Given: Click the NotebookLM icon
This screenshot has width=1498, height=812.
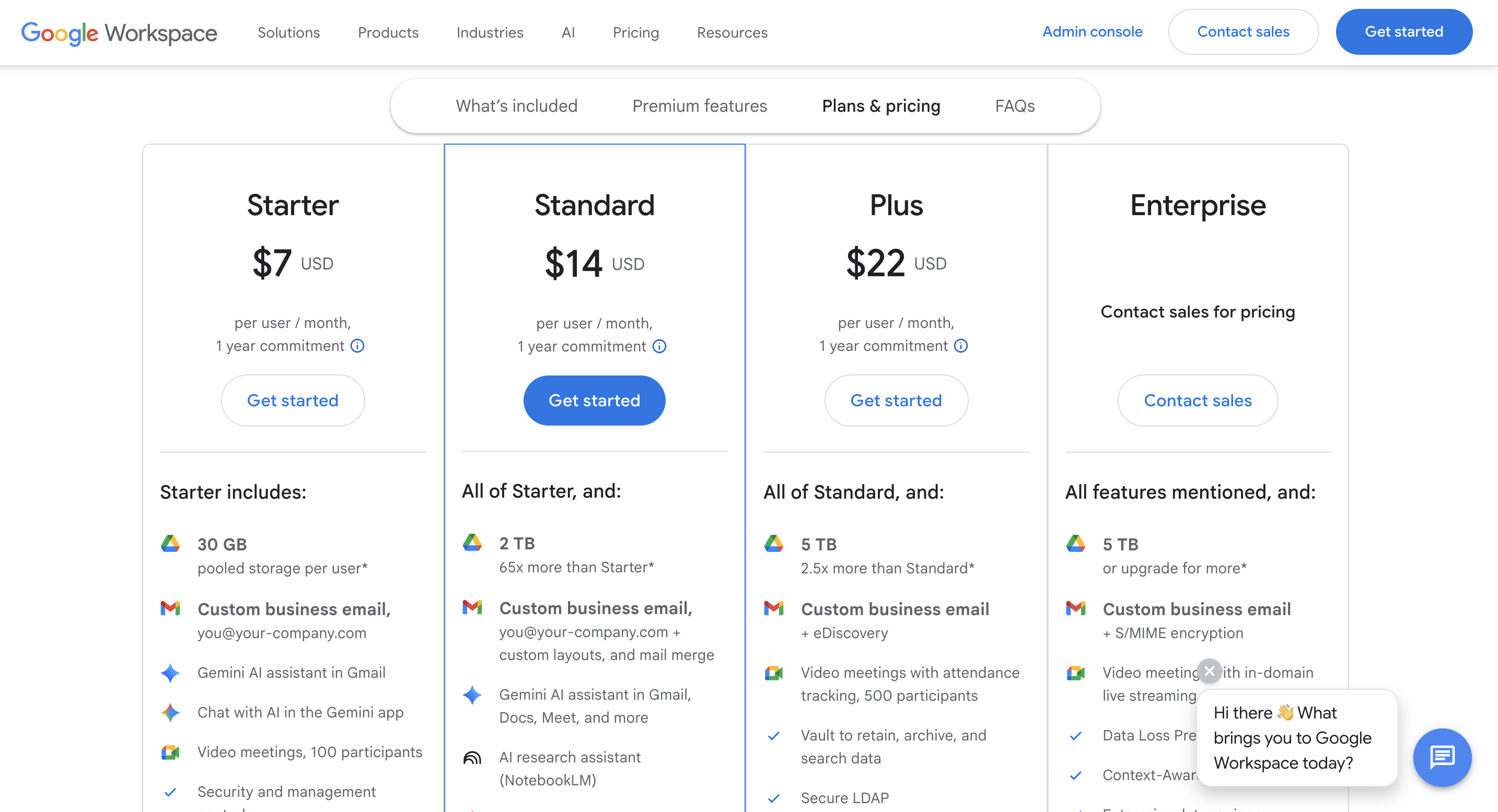Looking at the screenshot, I should [x=472, y=758].
